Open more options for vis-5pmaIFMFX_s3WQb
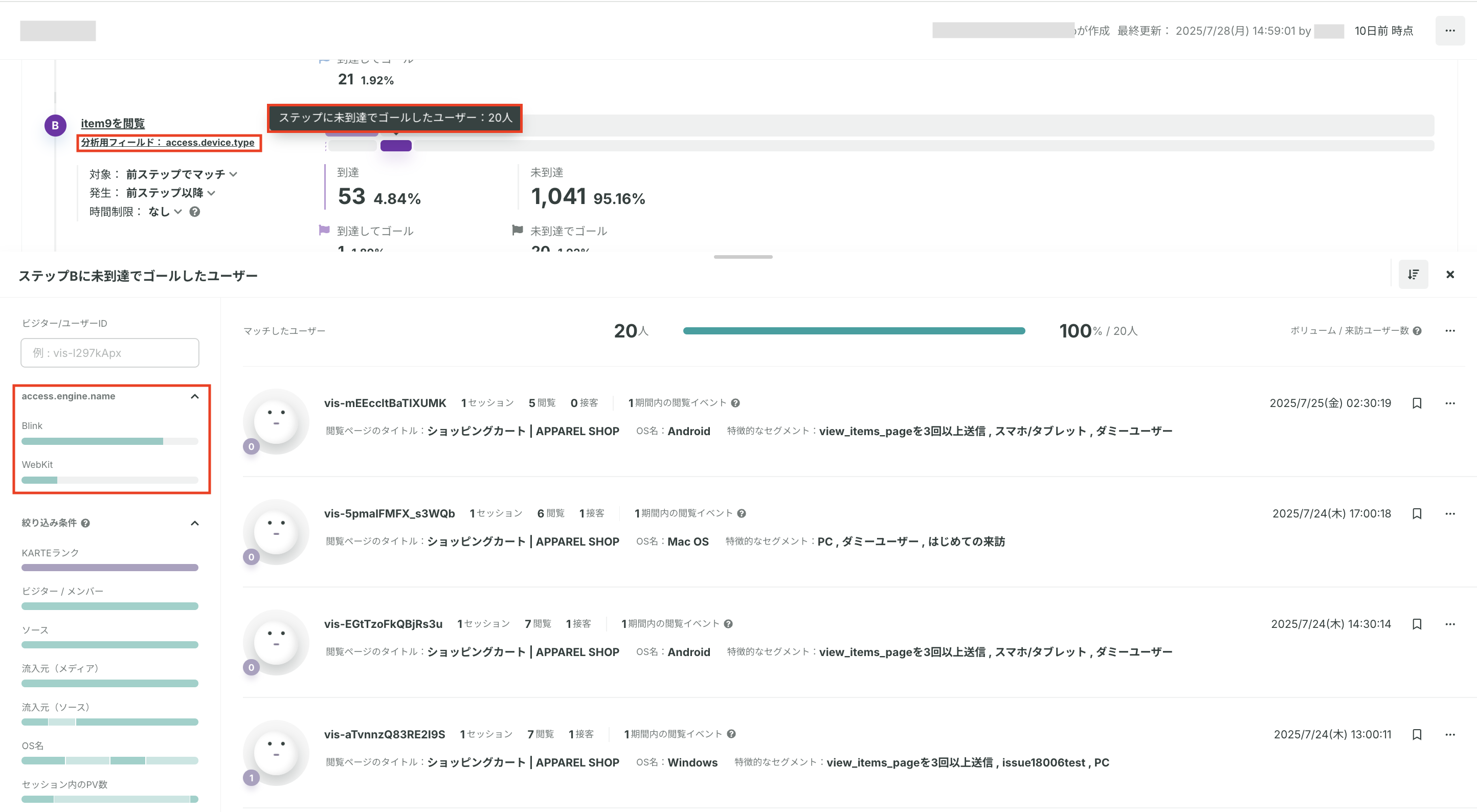1477x812 pixels. tap(1450, 514)
